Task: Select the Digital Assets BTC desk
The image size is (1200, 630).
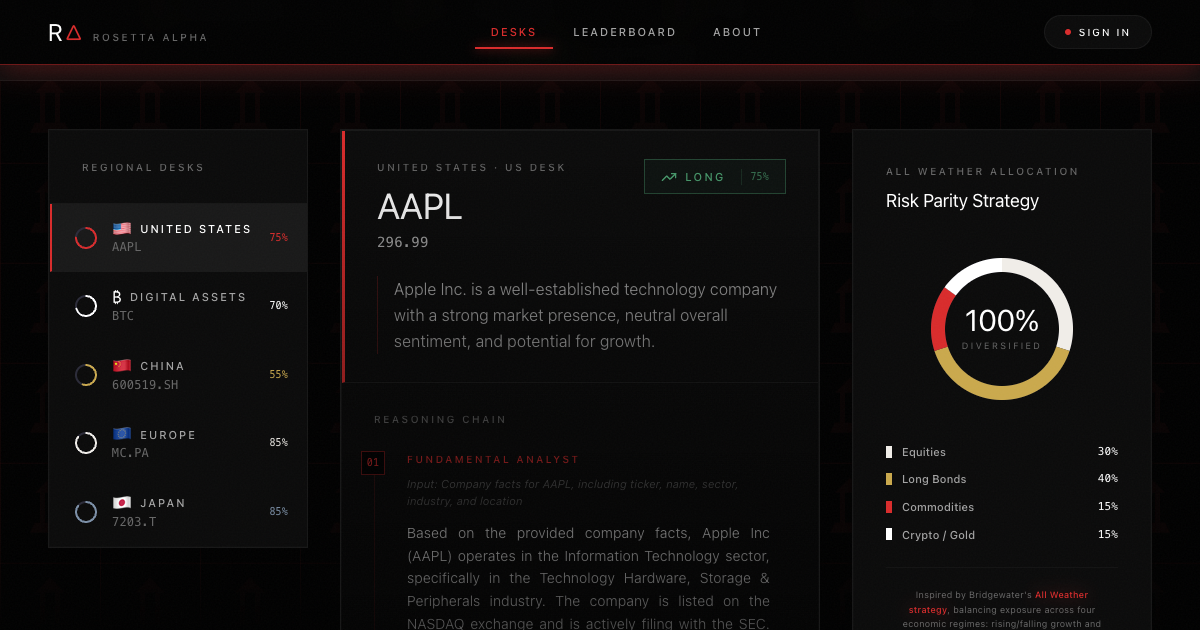Action: pyautogui.click(x=178, y=306)
